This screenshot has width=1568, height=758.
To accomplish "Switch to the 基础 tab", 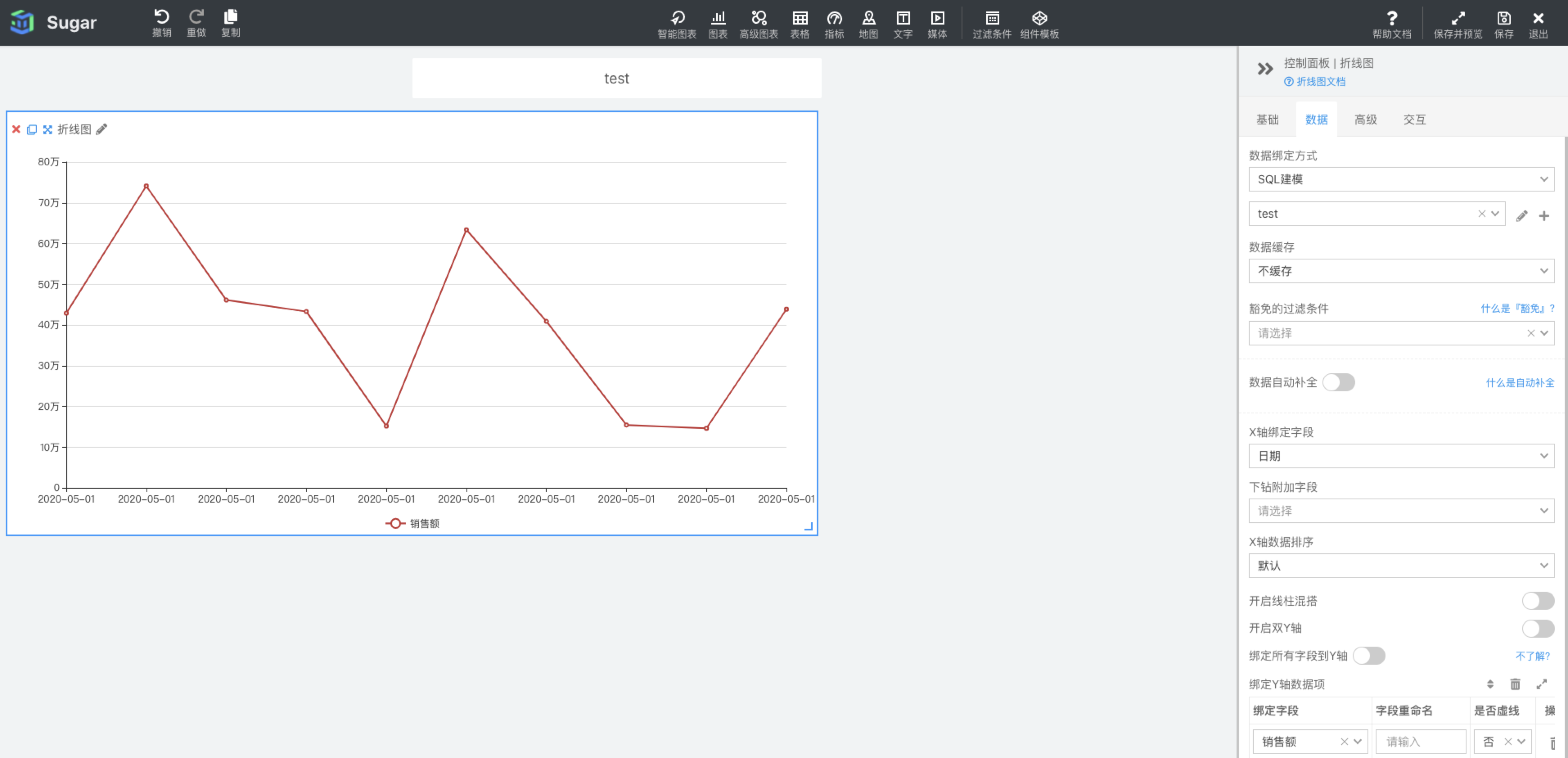I will click(1267, 120).
